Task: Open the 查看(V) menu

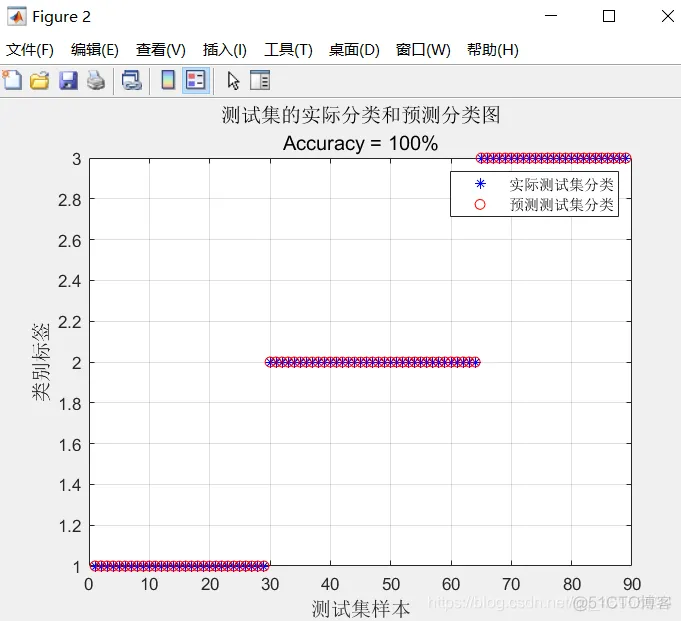Action: click(161, 50)
